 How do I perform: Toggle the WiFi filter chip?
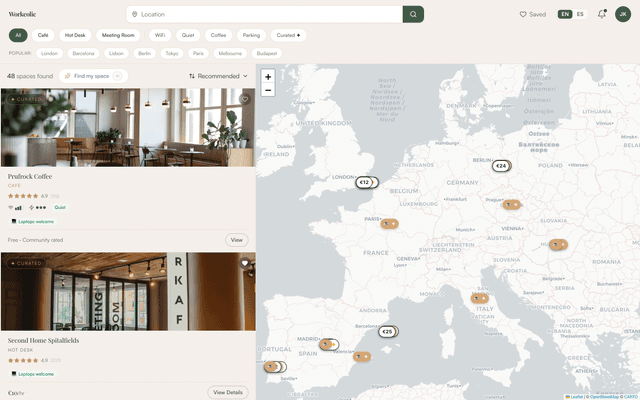click(160, 35)
